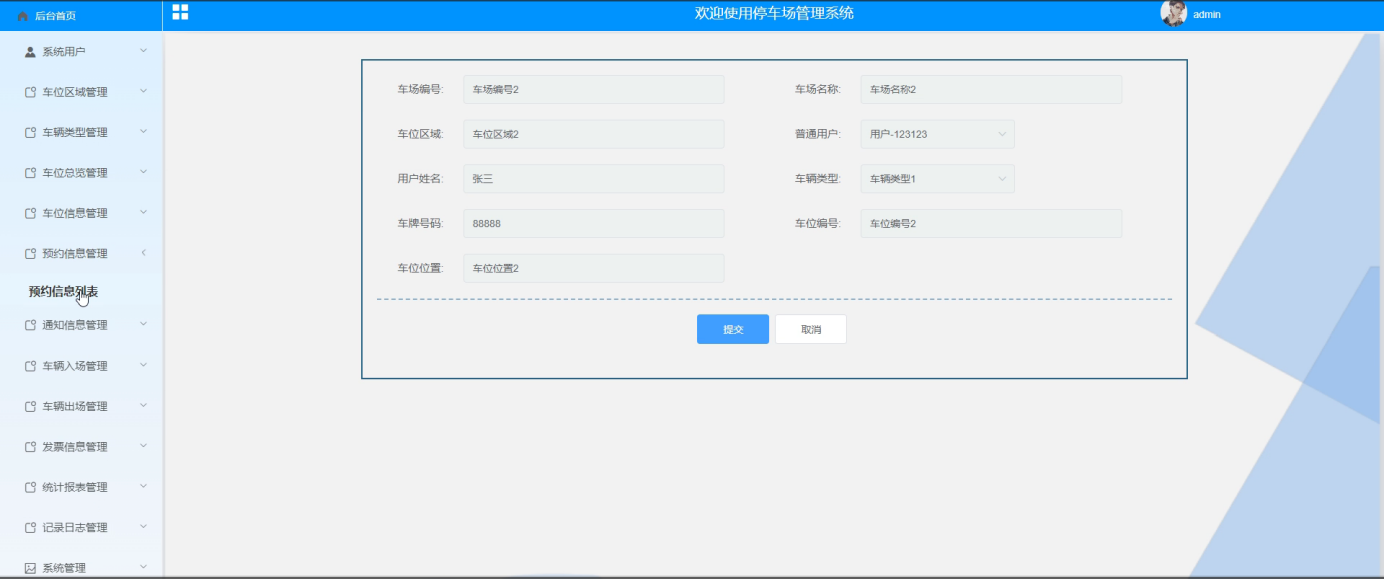Focus the 用户姓名 input field
The height and width of the screenshot is (579, 1384).
[594, 179]
